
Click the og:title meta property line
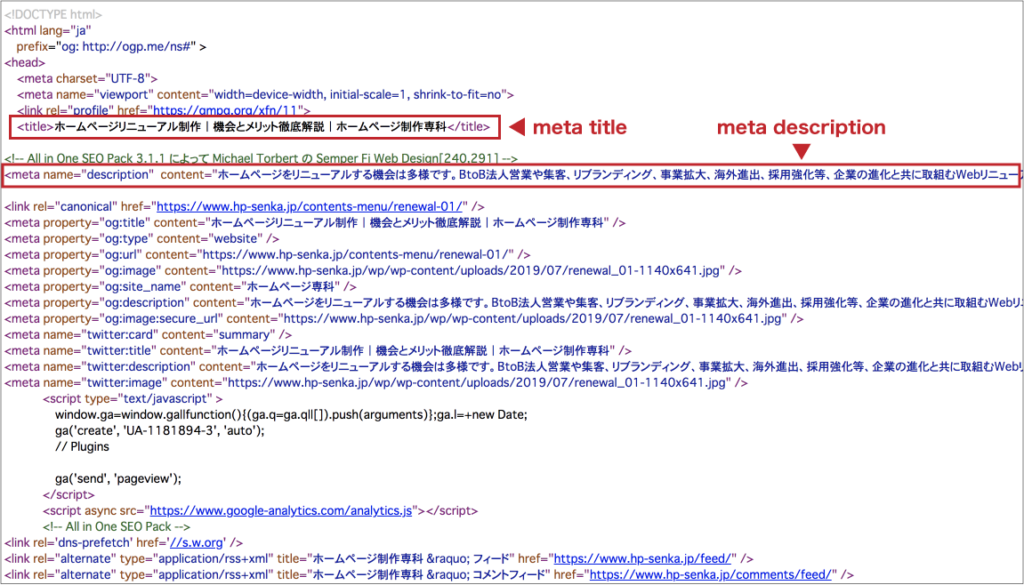click(x=315, y=223)
